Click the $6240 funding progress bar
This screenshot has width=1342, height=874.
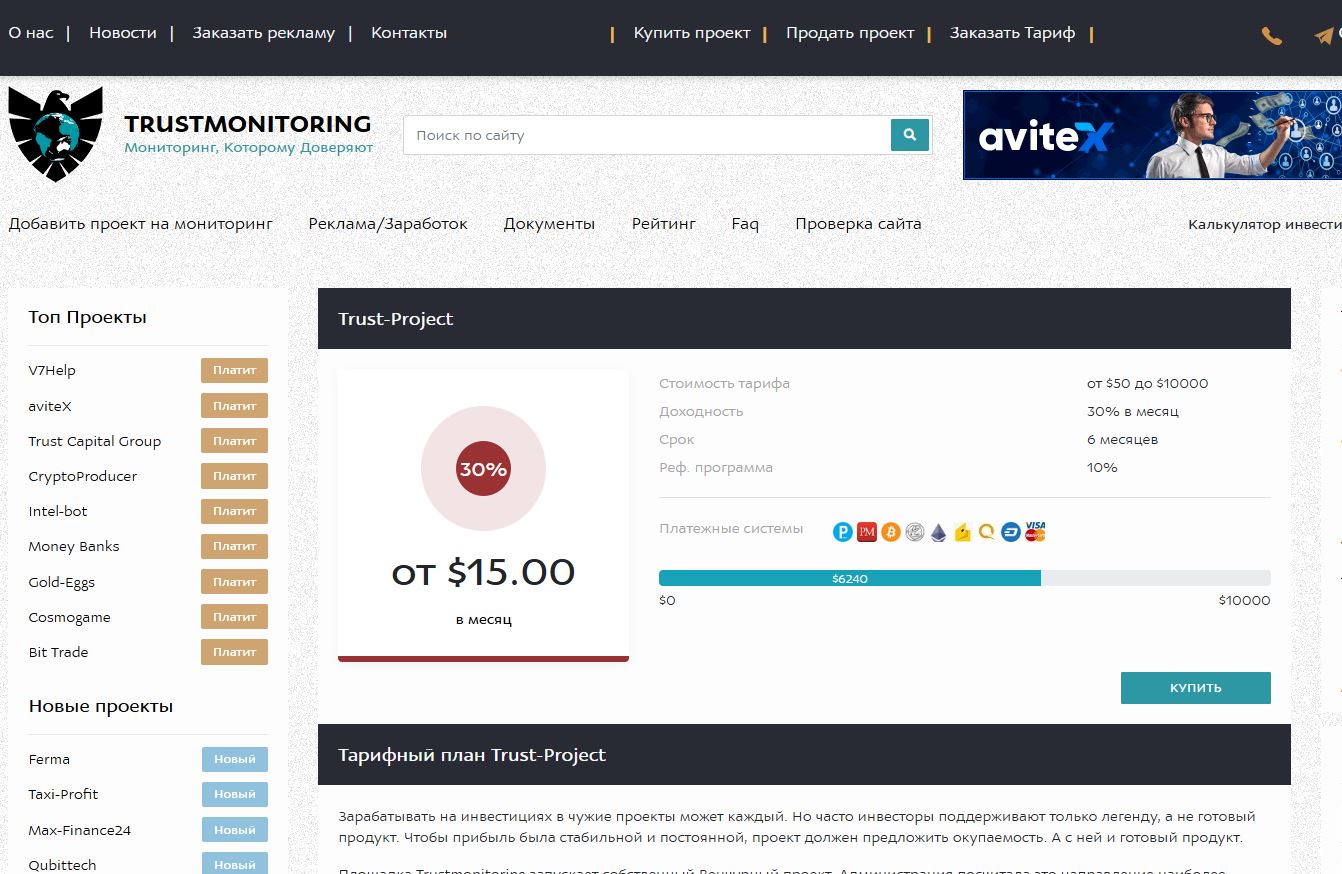coord(849,578)
